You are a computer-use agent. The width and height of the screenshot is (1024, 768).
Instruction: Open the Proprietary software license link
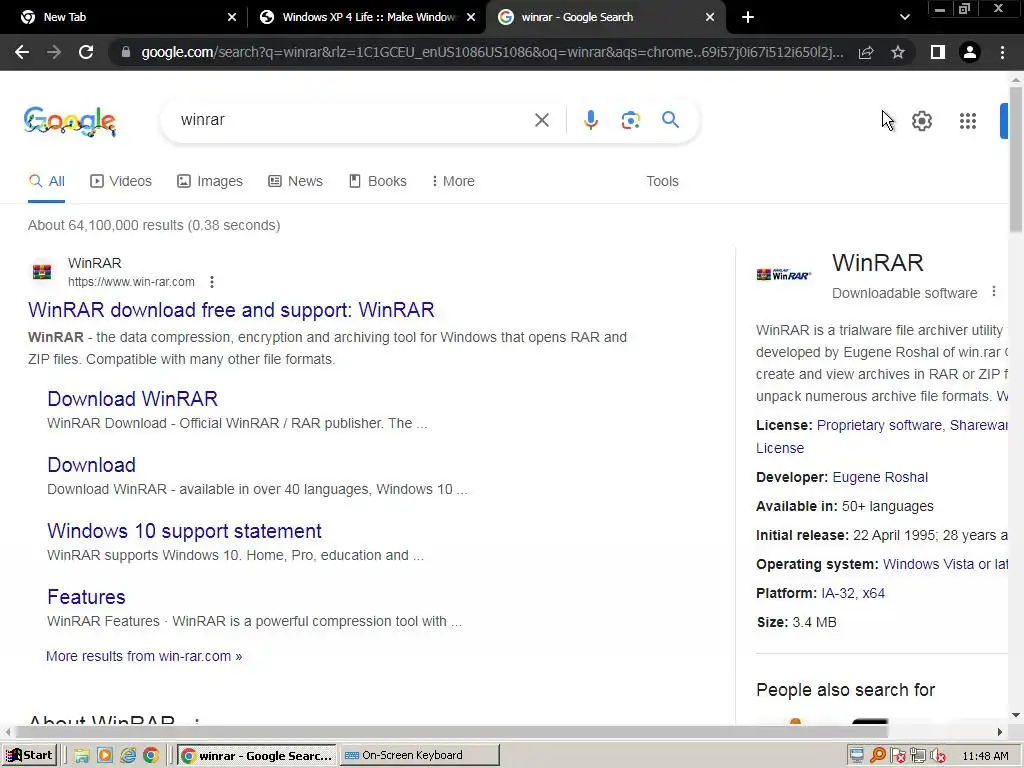click(x=879, y=425)
